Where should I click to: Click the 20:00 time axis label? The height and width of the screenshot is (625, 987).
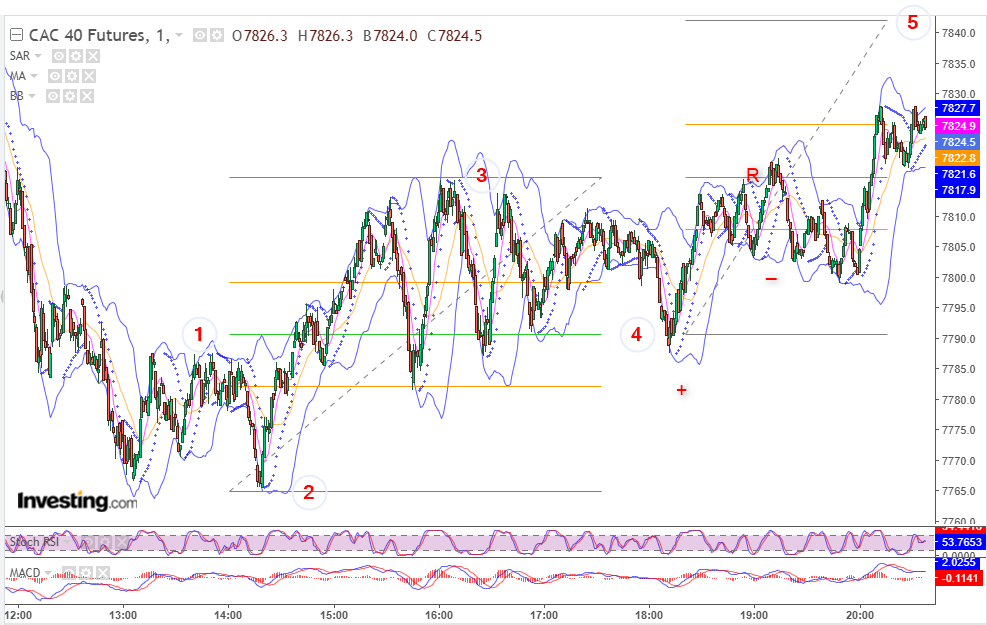click(860, 615)
